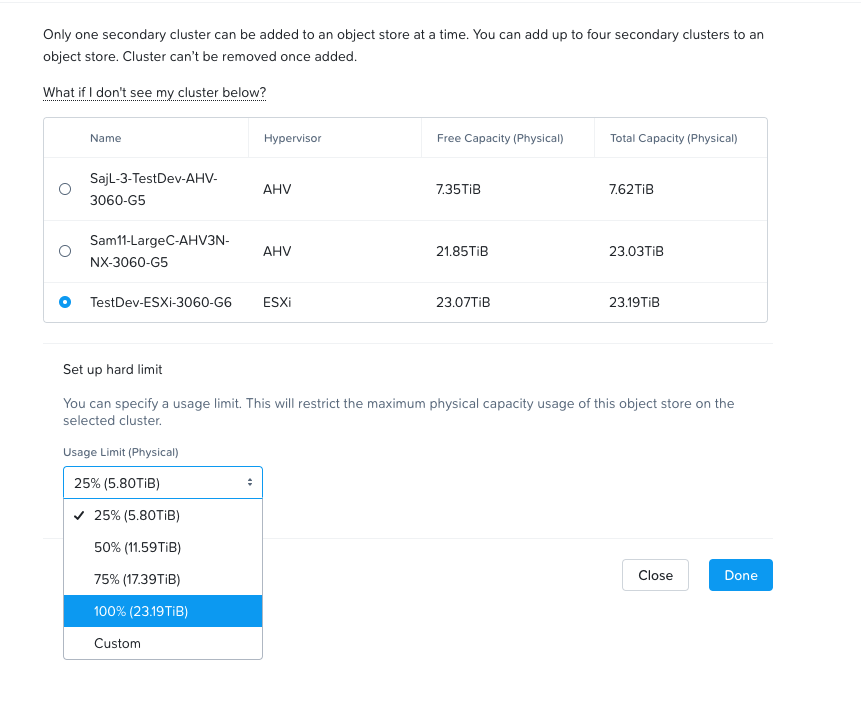Viewport: 861px width, 715px height.
Task: Click the ESXi hypervisor cell
Action: (277, 302)
